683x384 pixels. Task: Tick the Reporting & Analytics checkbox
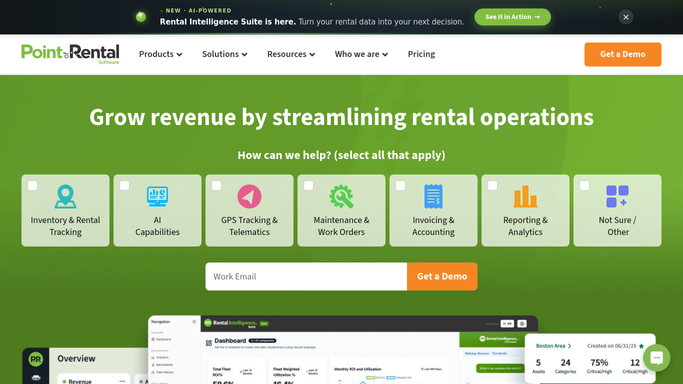pos(493,185)
